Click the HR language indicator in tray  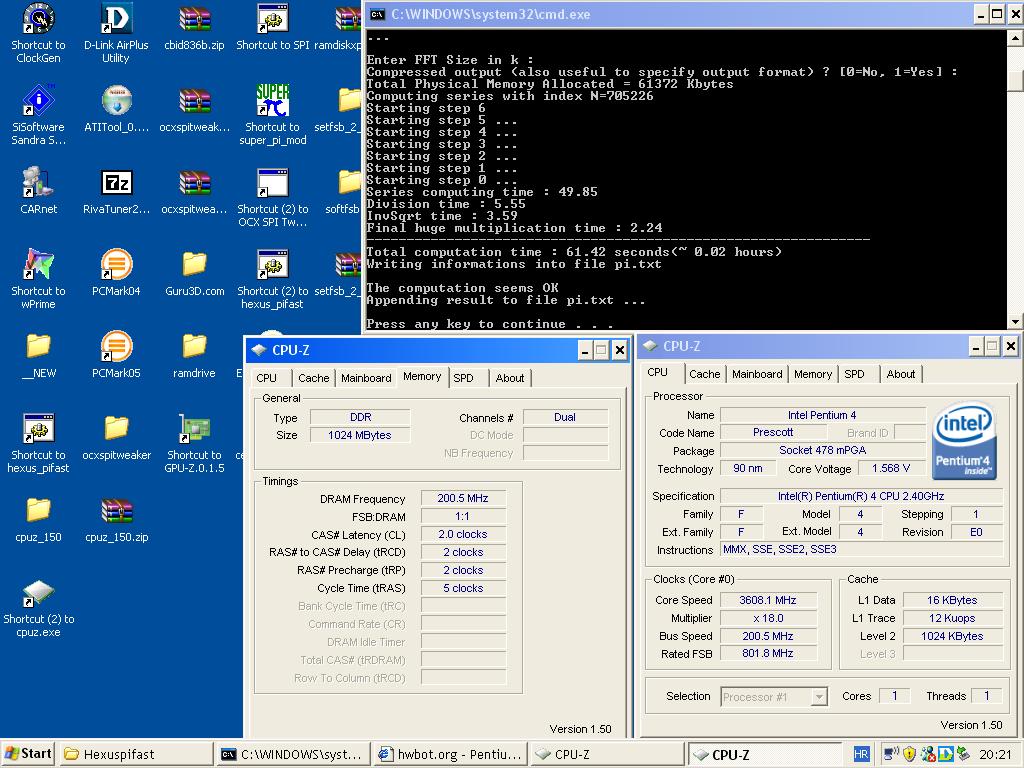[861, 754]
